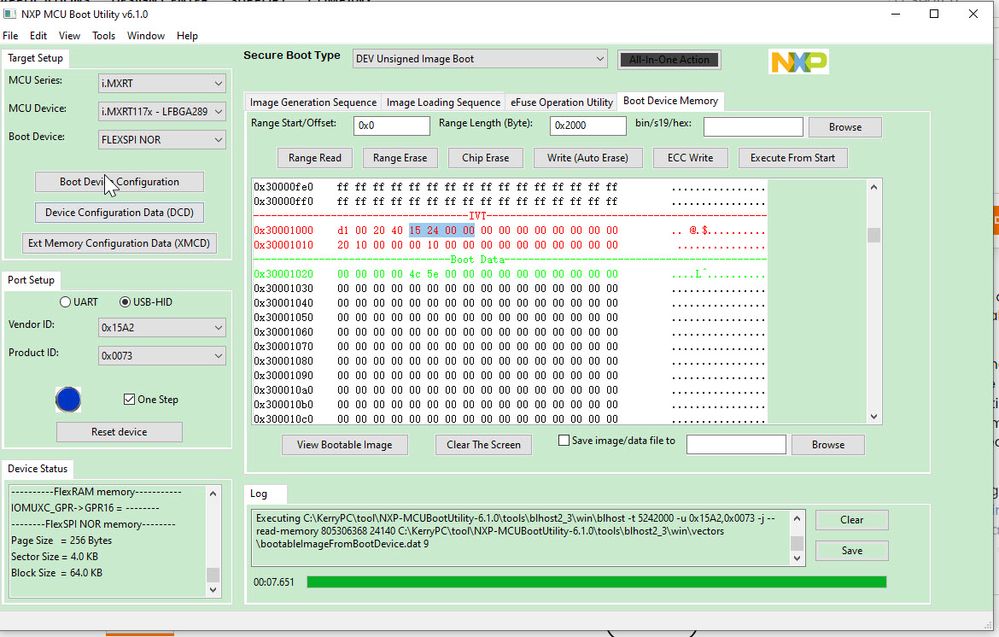Click the Block Size = 64.0 KB line

(57, 573)
